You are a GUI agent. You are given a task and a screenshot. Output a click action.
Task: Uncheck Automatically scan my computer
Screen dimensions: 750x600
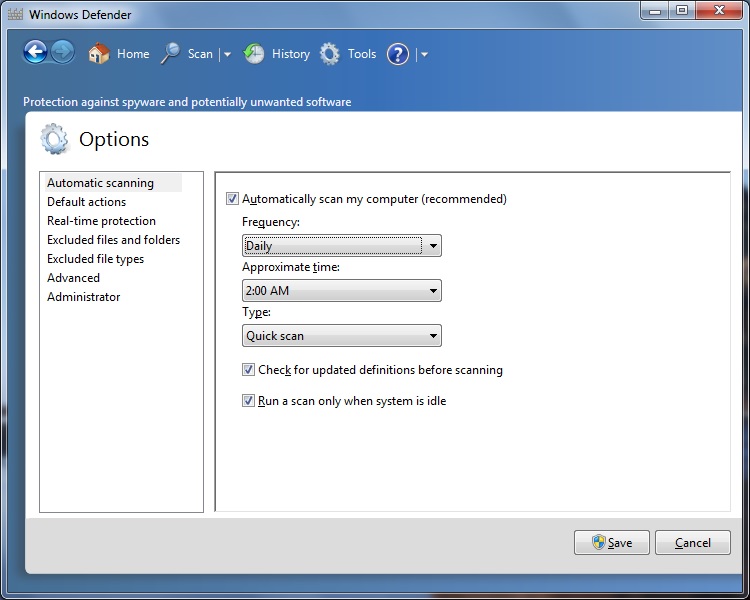coord(233,199)
